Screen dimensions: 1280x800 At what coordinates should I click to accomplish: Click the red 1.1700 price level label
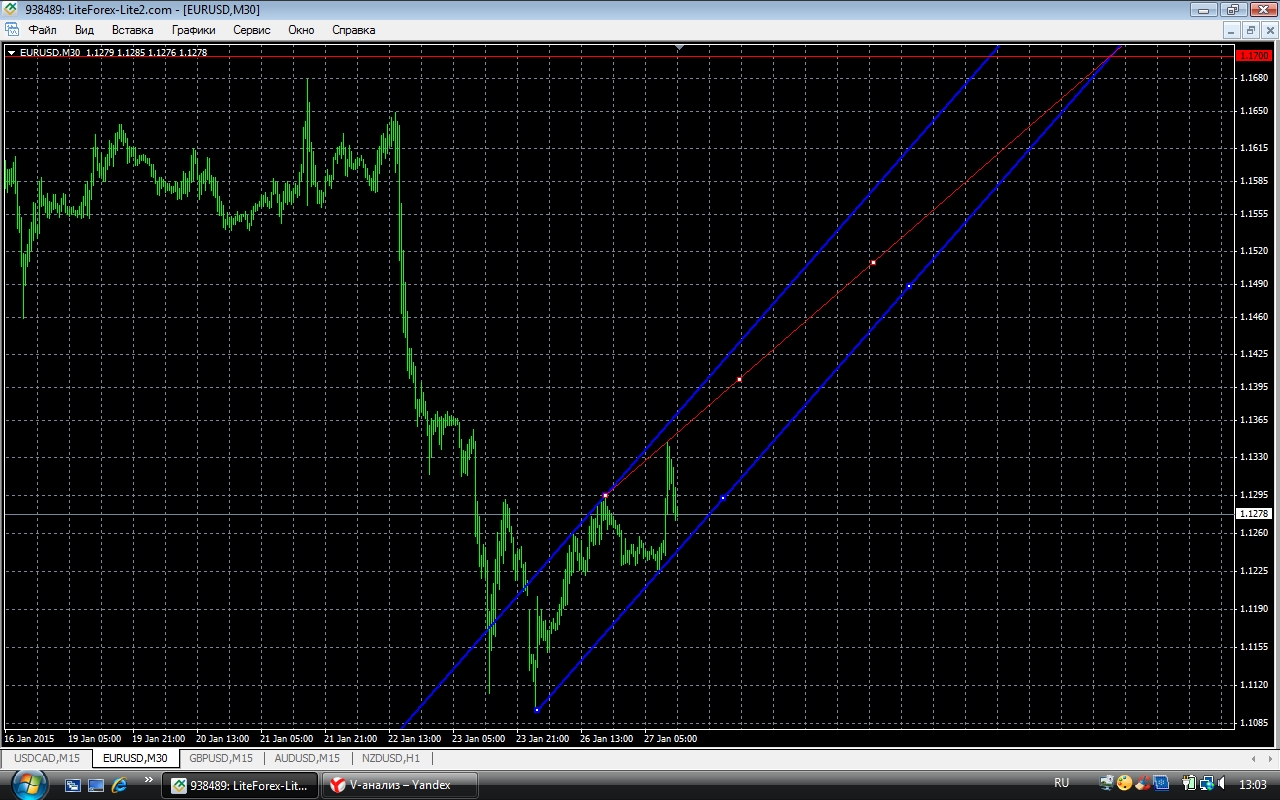tap(1253, 56)
